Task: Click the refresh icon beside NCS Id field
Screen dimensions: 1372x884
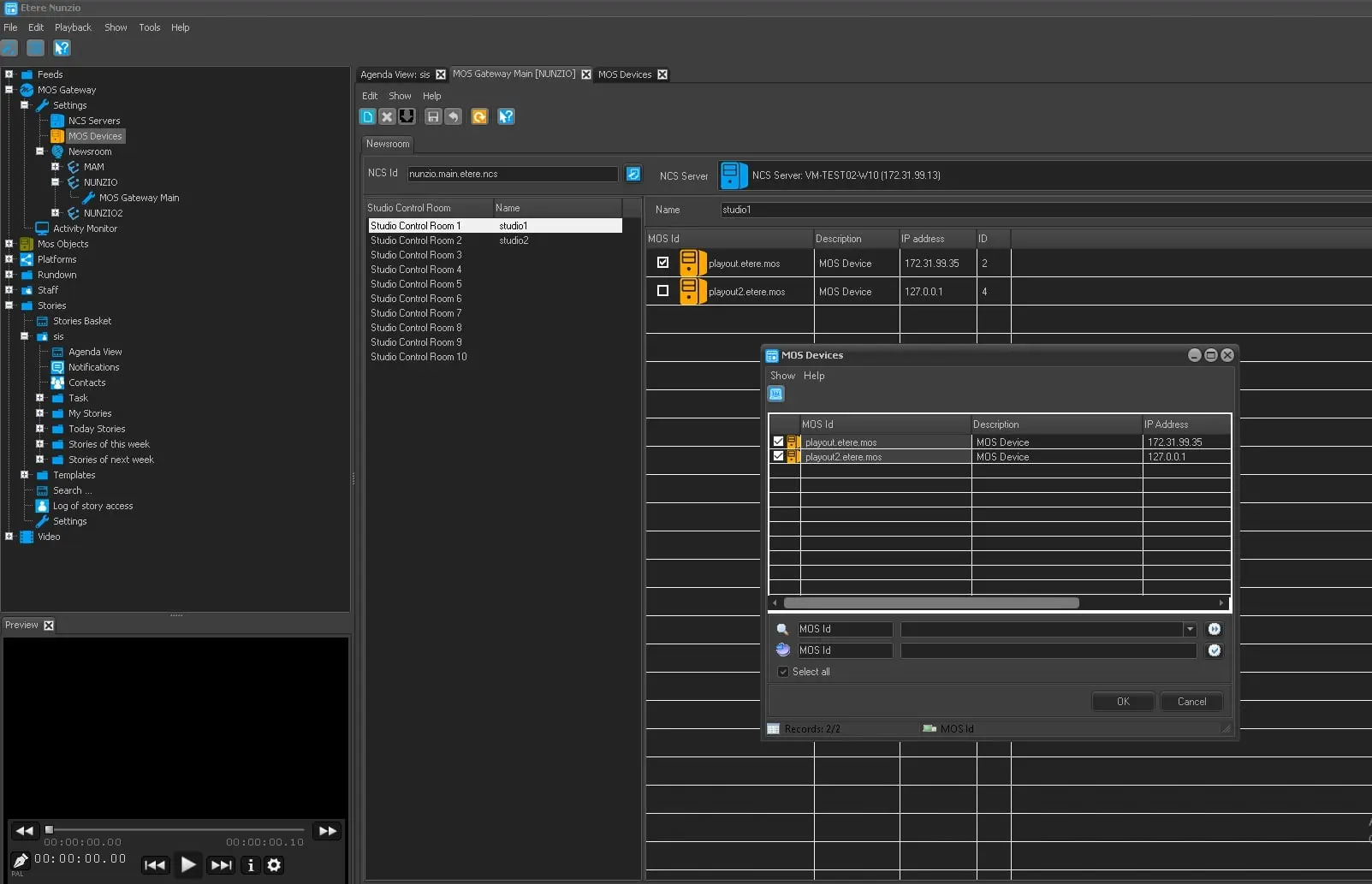Action: pyautogui.click(x=633, y=174)
